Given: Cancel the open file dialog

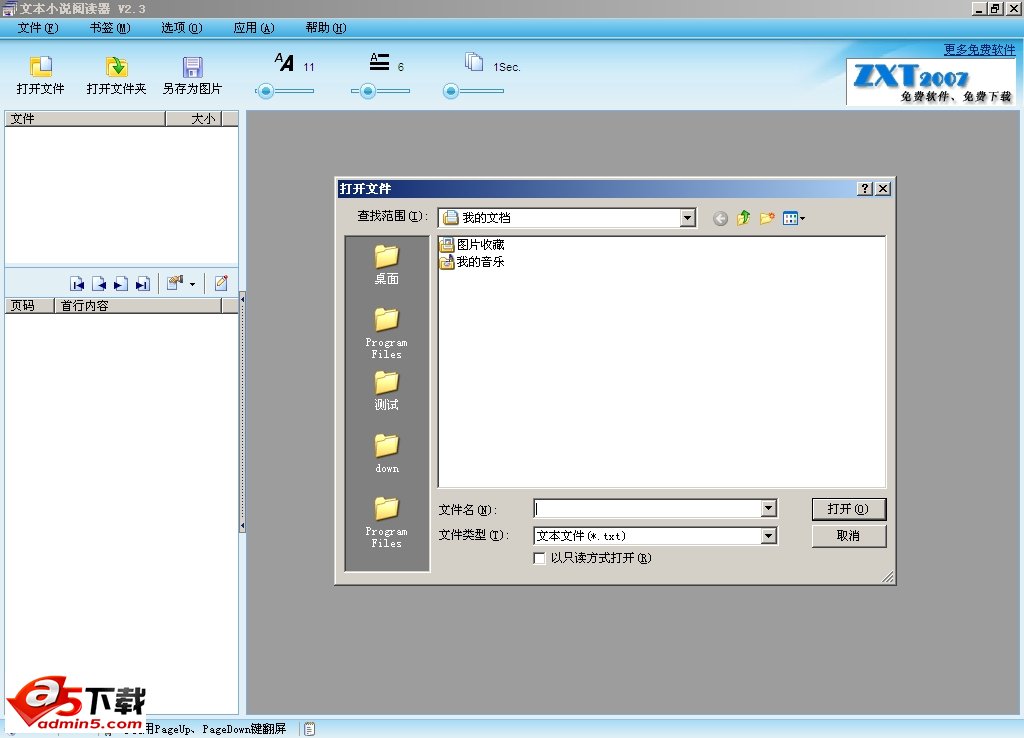Looking at the screenshot, I should pos(849,536).
